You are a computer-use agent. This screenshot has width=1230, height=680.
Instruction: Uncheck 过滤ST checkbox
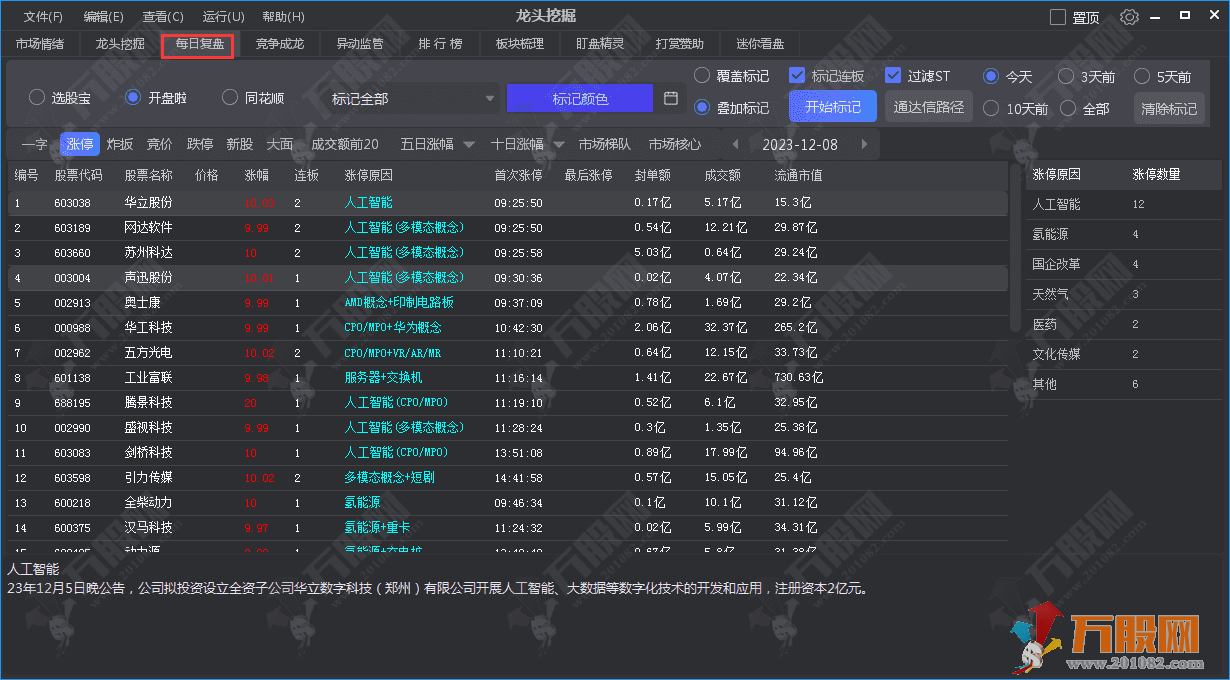tap(893, 75)
